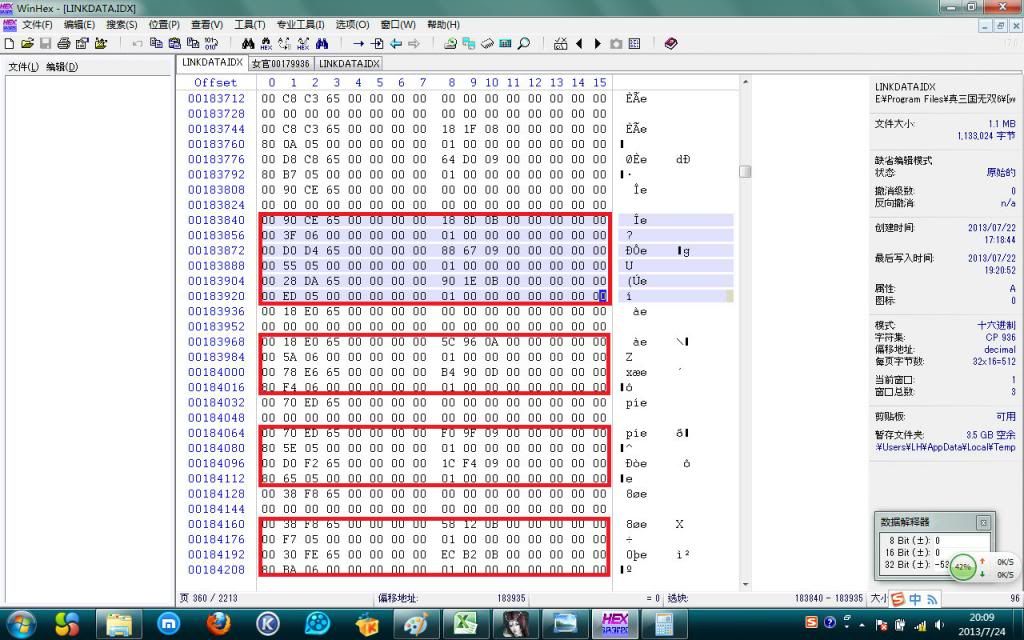Click the Open file folder icon
This screenshot has width=1024, height=640.
point(27,44)
